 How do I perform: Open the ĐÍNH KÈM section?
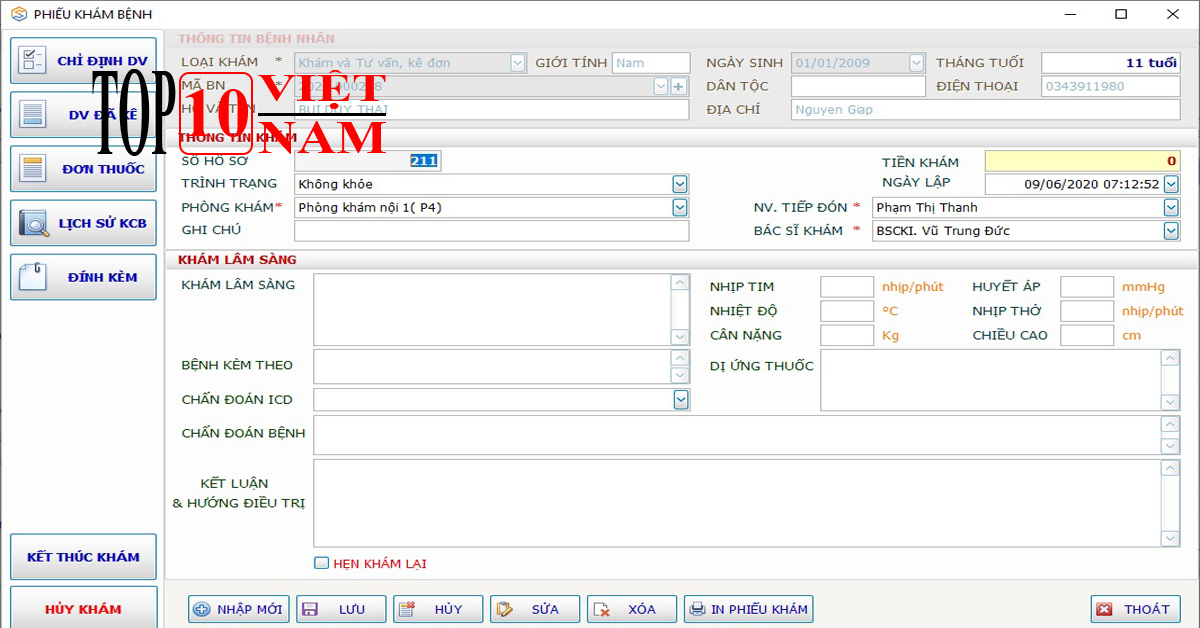(83, 277)
